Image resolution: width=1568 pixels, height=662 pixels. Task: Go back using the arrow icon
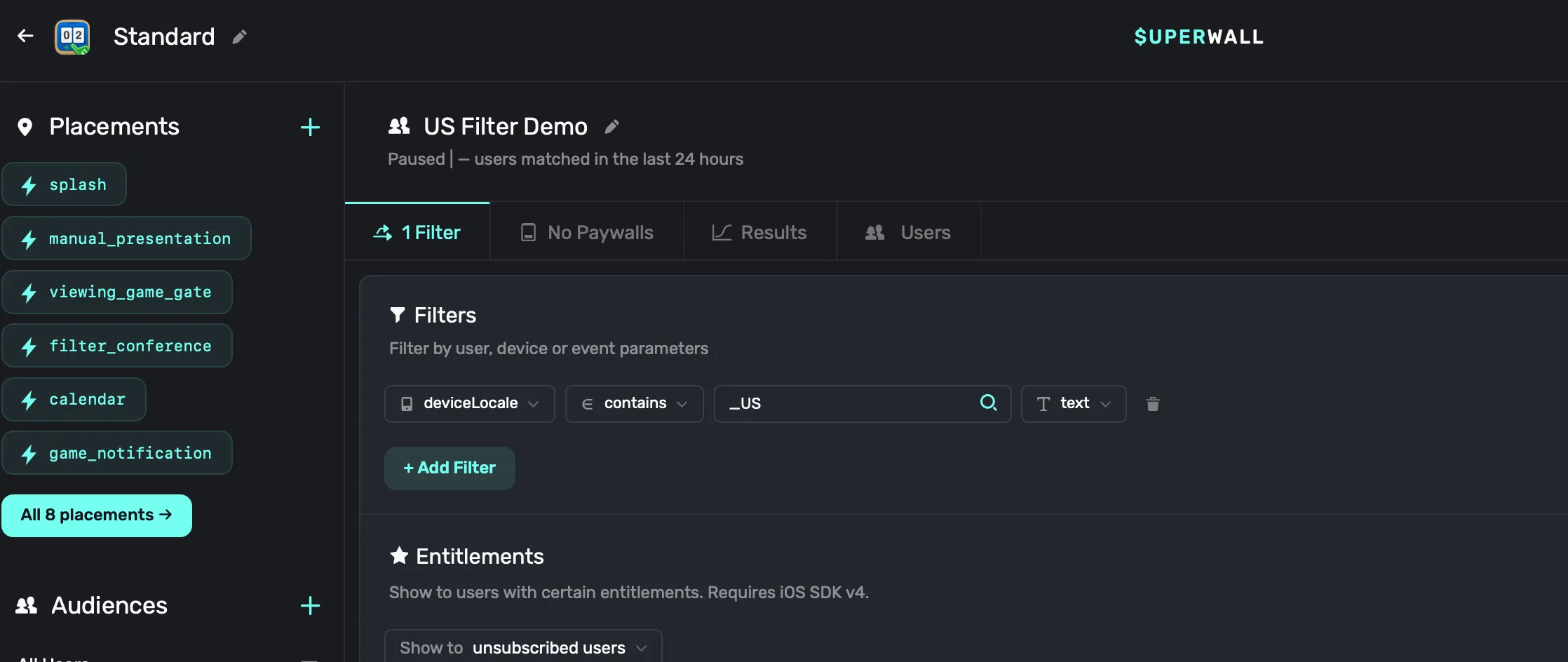25,36
